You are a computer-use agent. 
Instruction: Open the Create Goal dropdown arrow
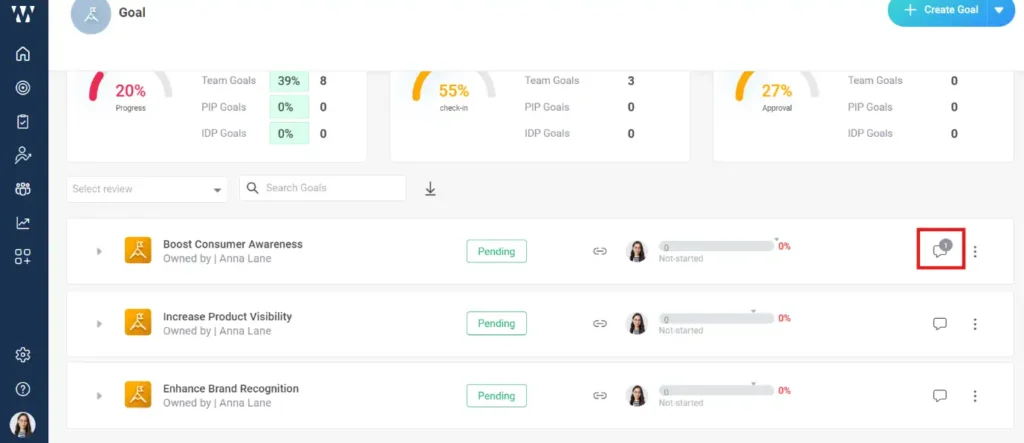point(999,10)
